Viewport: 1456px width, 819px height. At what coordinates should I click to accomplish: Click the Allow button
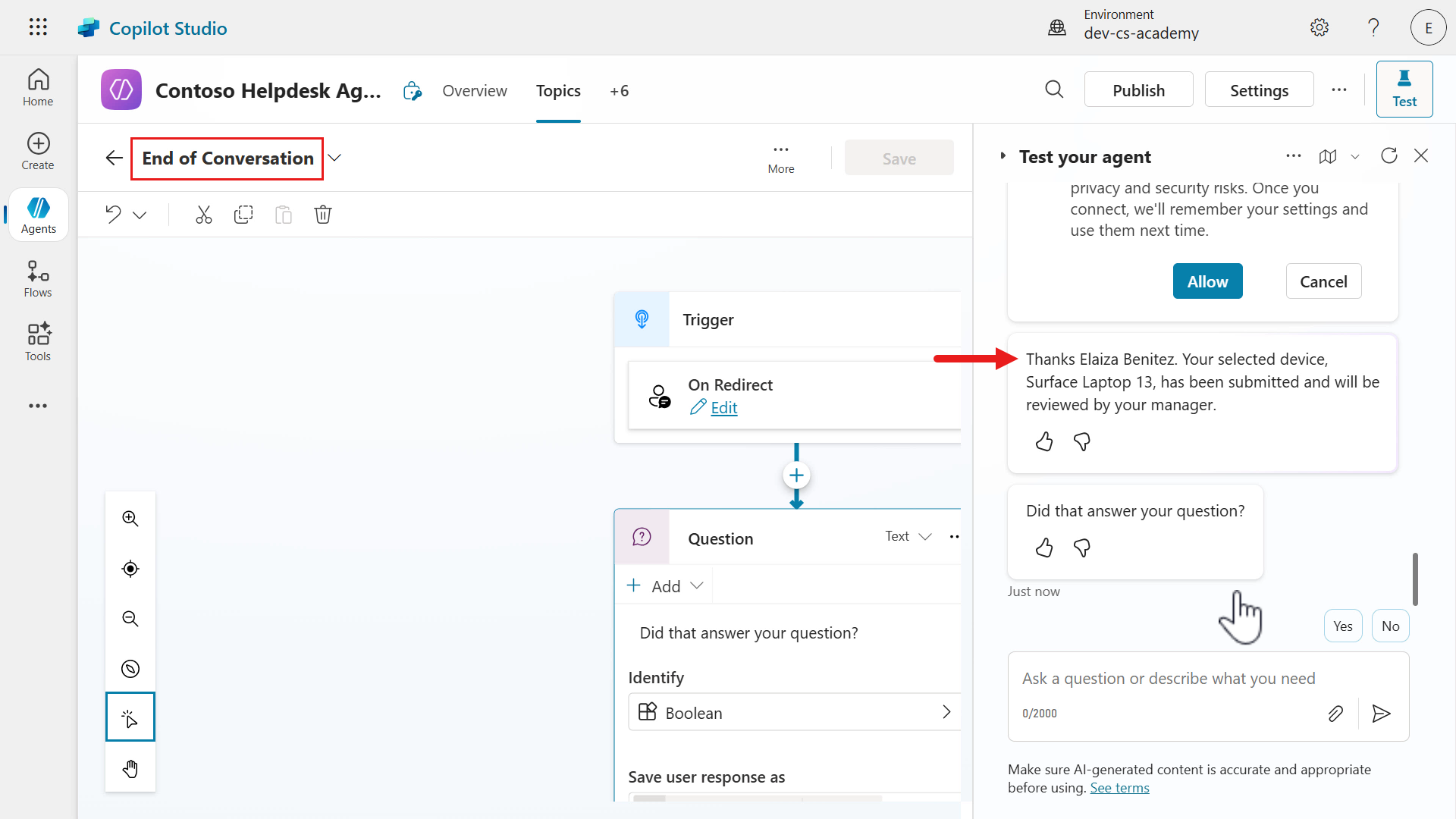[1207, 281]
